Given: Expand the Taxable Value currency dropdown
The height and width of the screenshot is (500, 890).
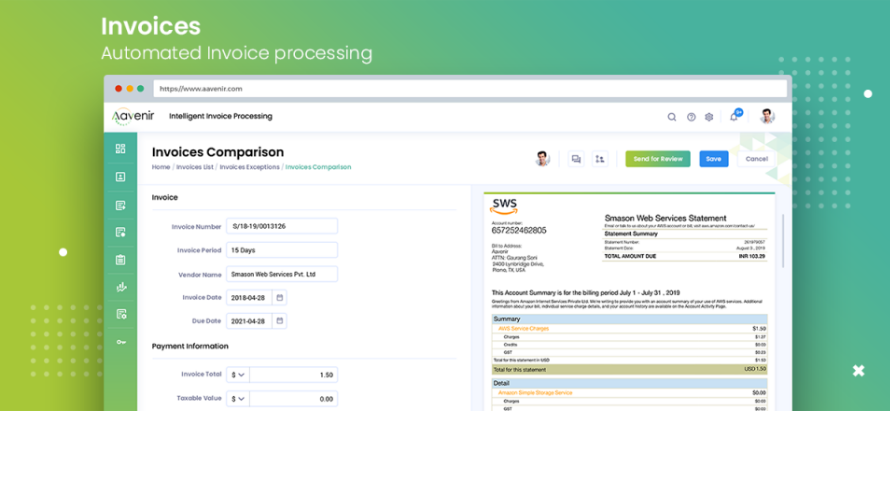Looking at the screenshot, I should point(238,398).
